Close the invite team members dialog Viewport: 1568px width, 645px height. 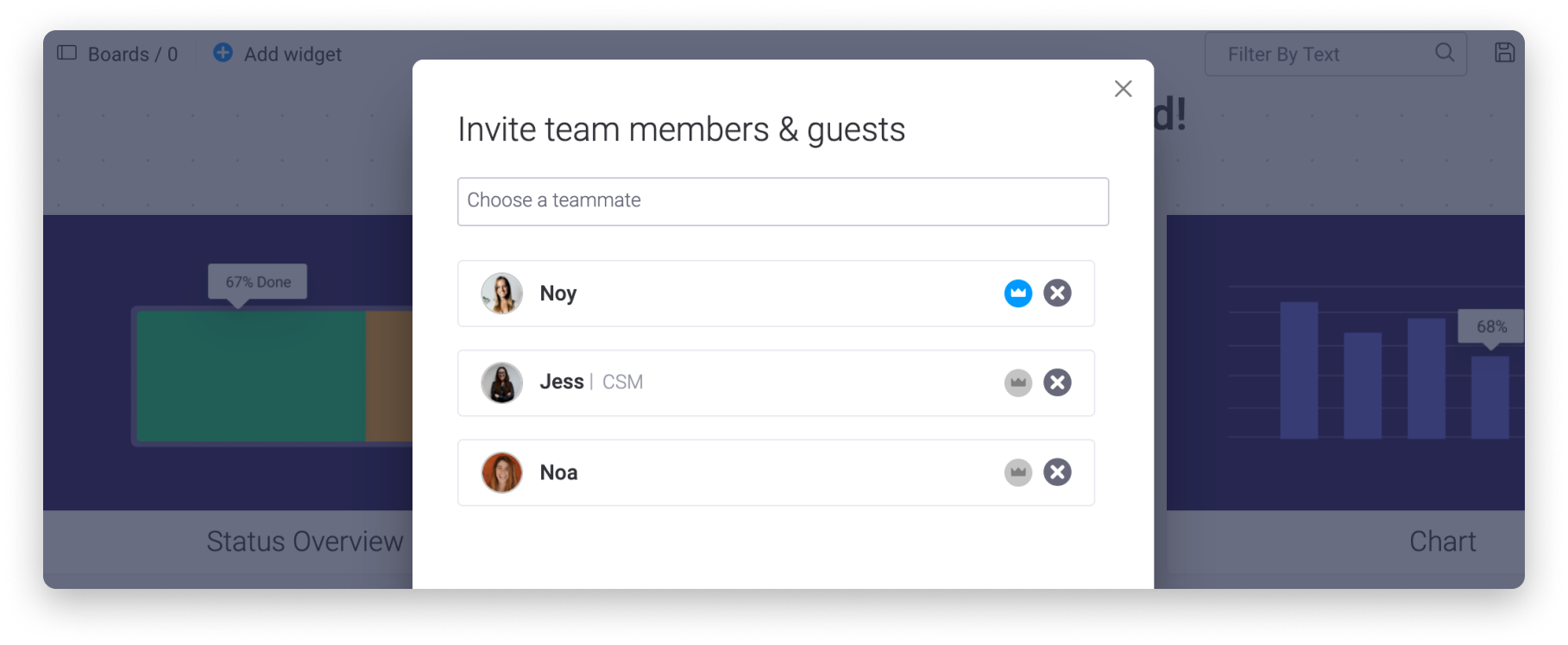(x=1123, y=89)
